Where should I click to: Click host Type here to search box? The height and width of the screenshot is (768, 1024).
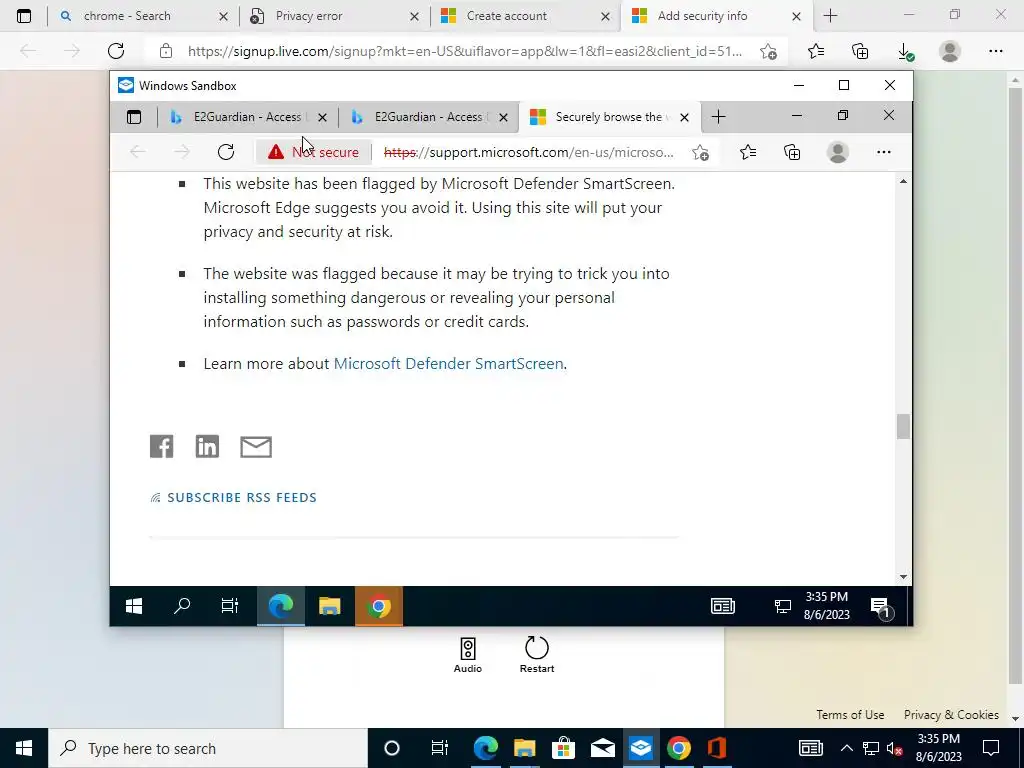point(208,748)
